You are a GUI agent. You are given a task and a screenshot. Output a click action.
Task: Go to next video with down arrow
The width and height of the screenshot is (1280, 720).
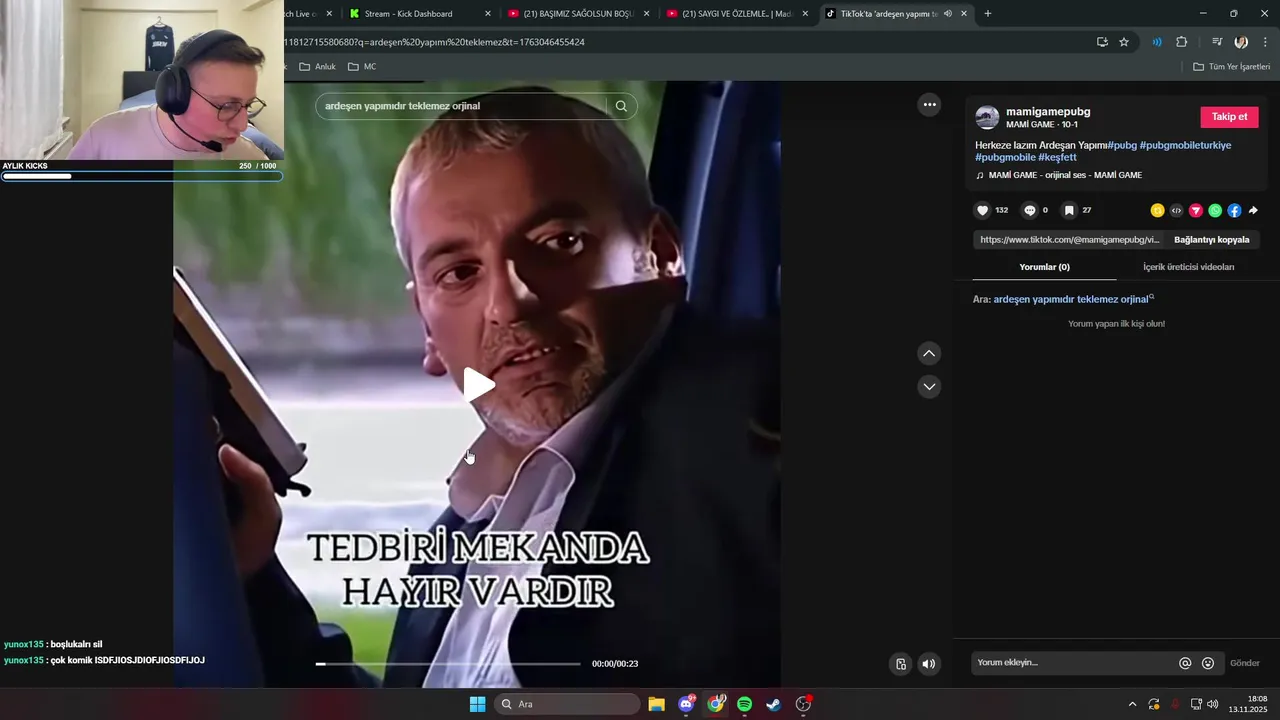click(x=929, y=386)
